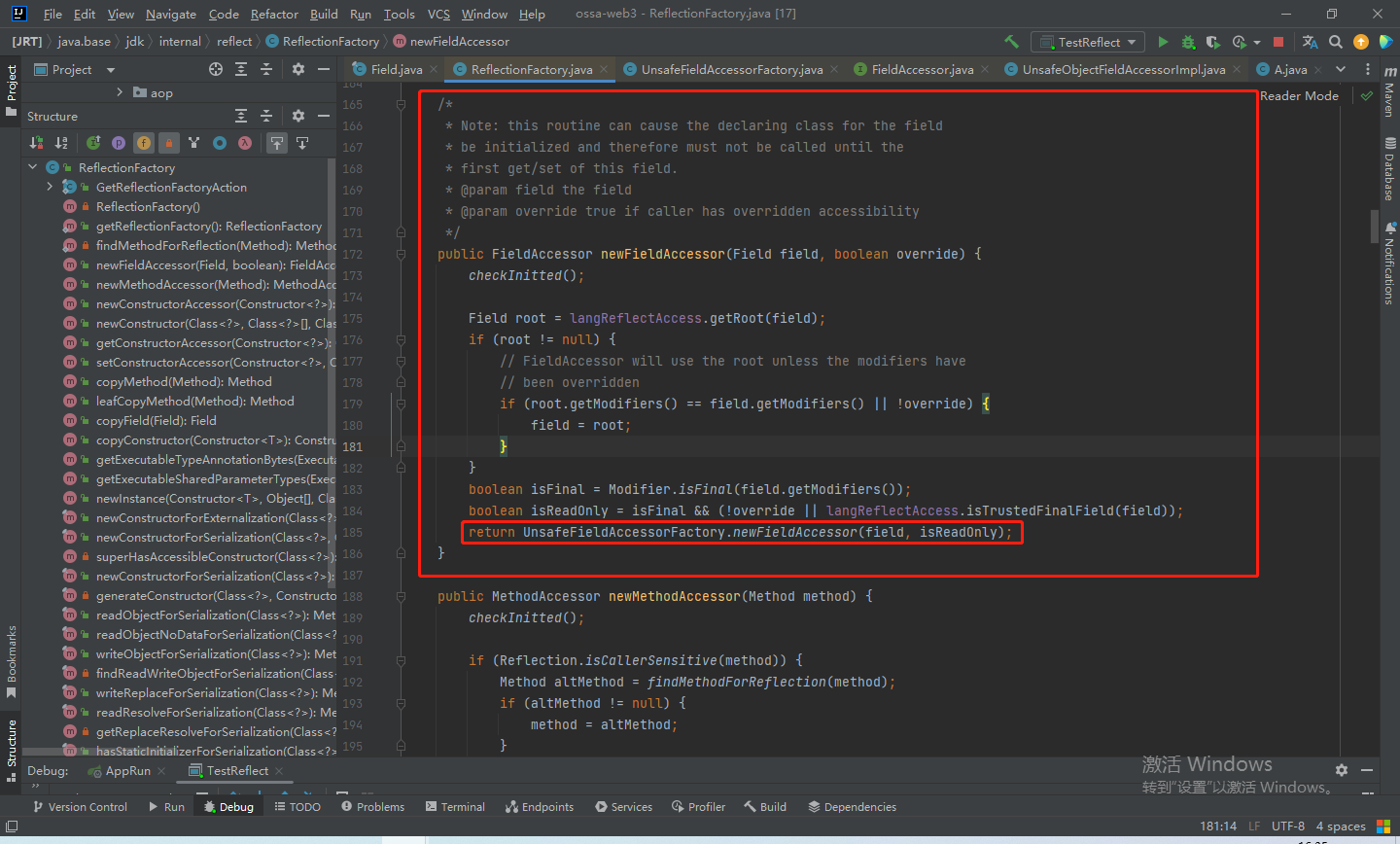This screenshot has width=1400, height=844.
Task: Collapse ReflectionFactory node in Structure
Action: pyautogui.click(x=33, y=167)
